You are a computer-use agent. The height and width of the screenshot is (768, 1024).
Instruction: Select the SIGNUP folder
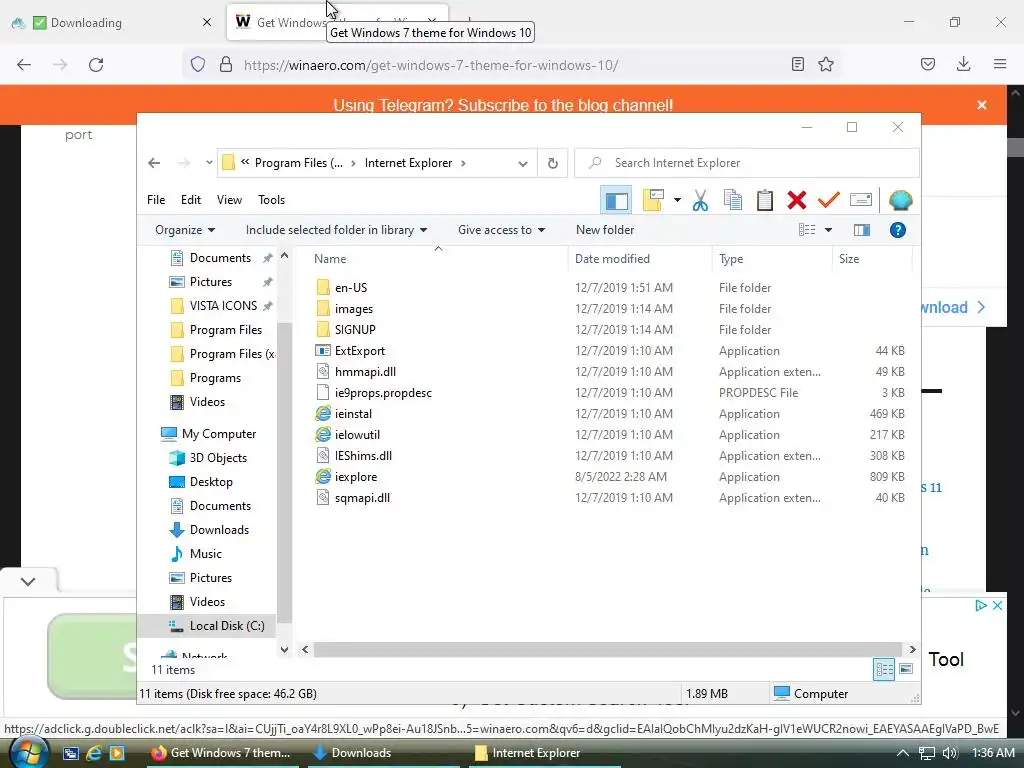click(355, 330)
